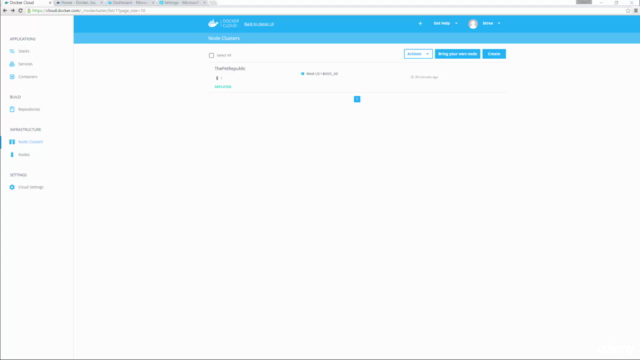Click the Node Clusters sidebar icon
The height and width of the screenshot is (360, 640).
(x=12, y=142)
